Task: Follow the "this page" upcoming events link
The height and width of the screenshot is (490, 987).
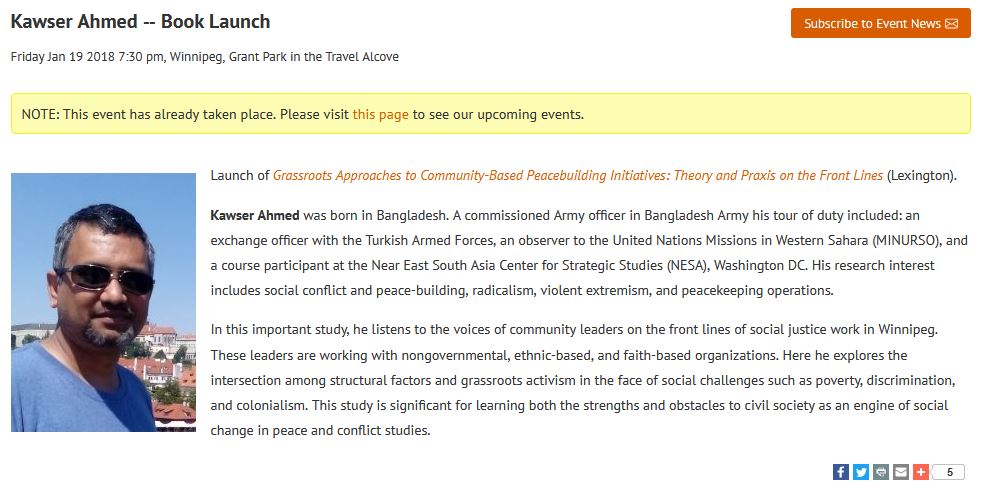Action: click(x=380, y=114)
